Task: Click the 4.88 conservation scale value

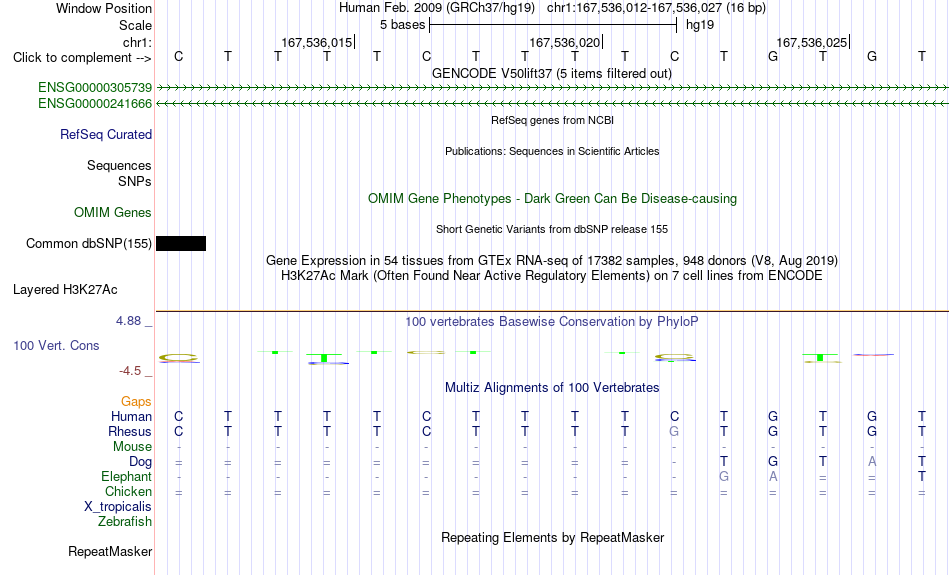Action: [x=128, y=321]
